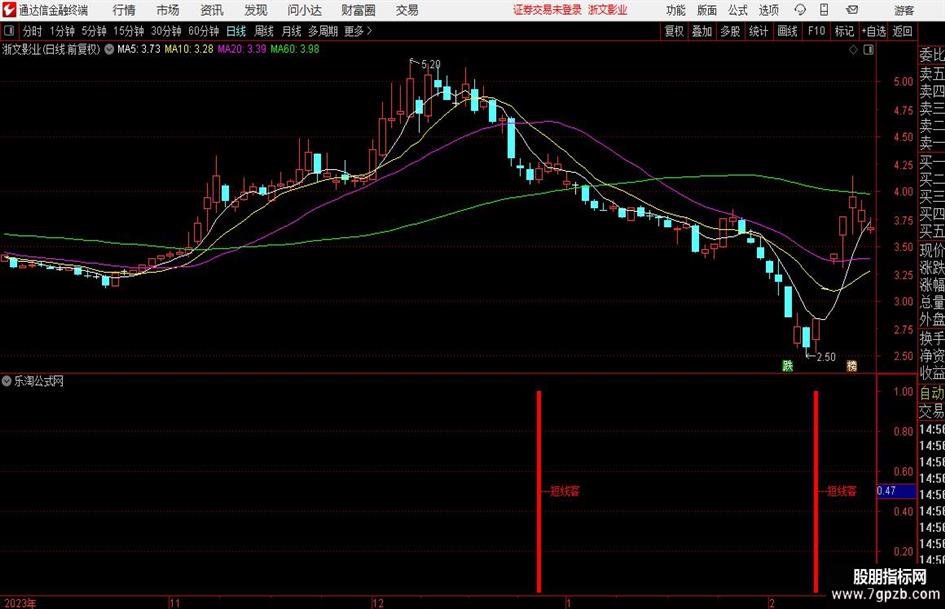Viewport: 945px width, 609px height.
Task: Click the 返回 back button
Action: (x=902, y=31)
